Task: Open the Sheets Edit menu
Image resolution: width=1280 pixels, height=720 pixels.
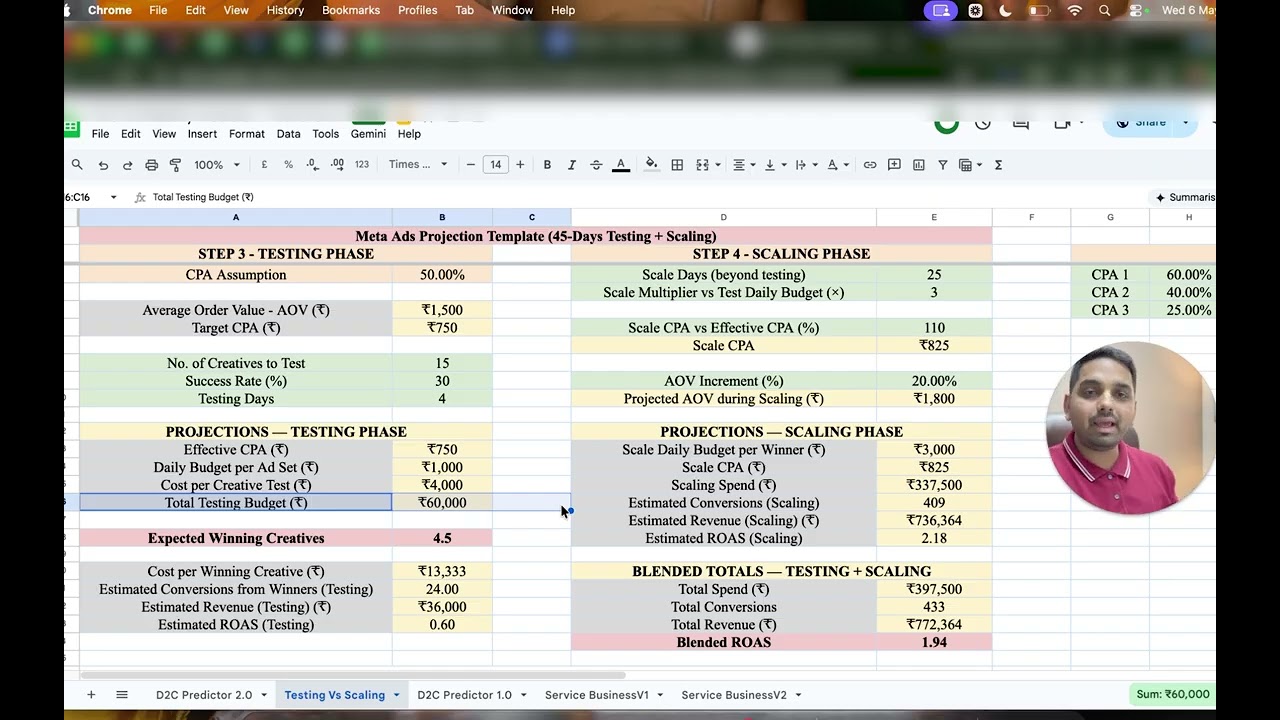Action: pos(131,134)
